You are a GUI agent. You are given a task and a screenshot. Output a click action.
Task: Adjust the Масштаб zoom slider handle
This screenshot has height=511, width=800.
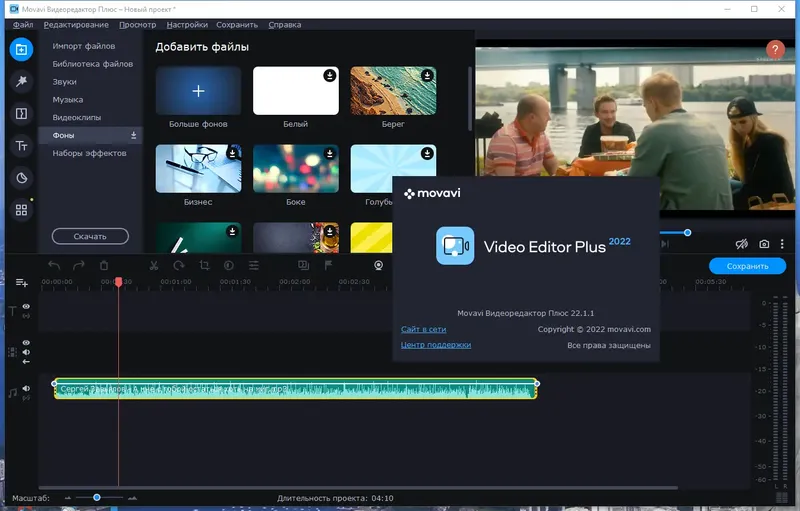point(96,497)
